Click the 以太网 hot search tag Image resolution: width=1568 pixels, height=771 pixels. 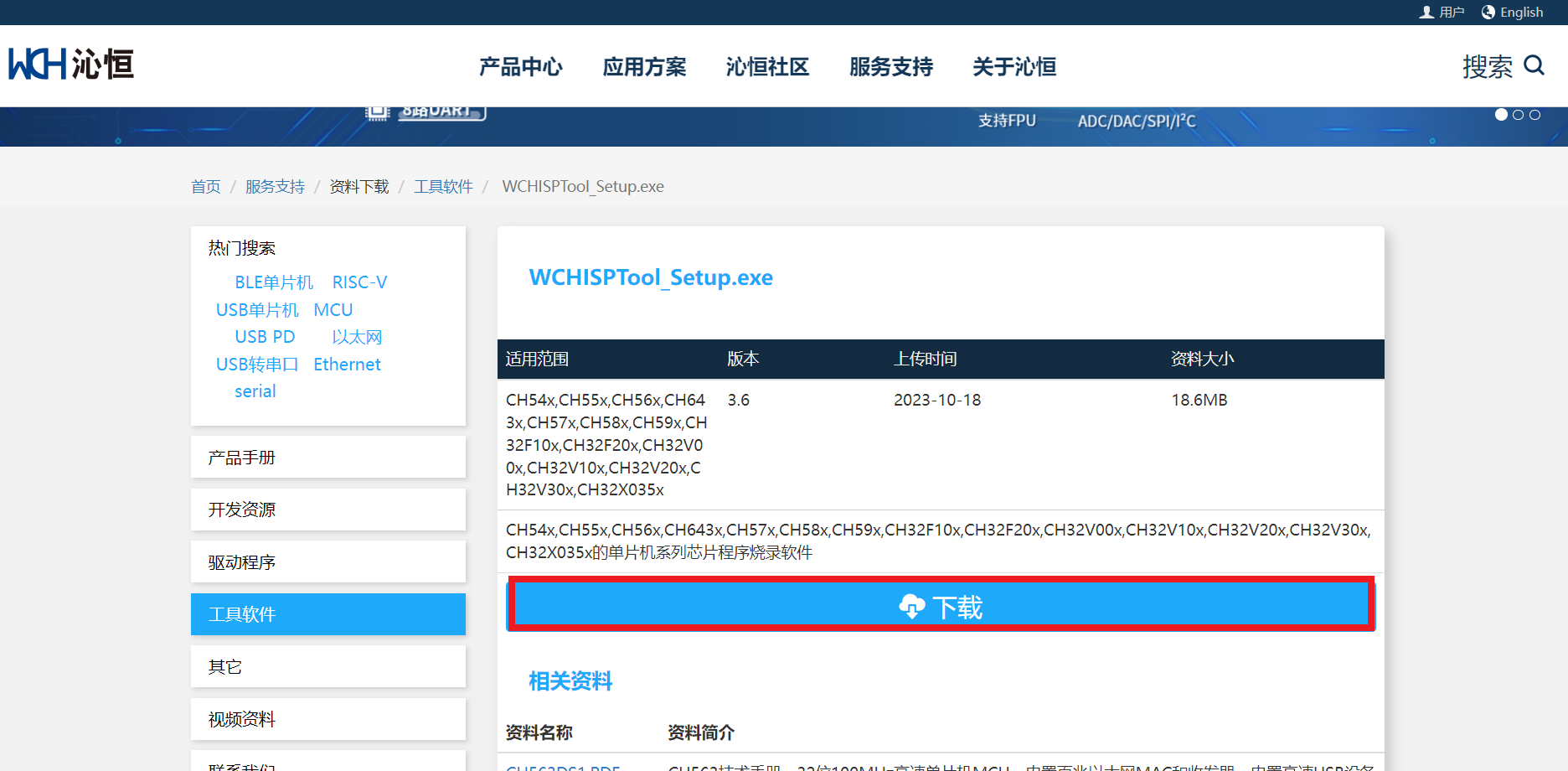[357, 337]
